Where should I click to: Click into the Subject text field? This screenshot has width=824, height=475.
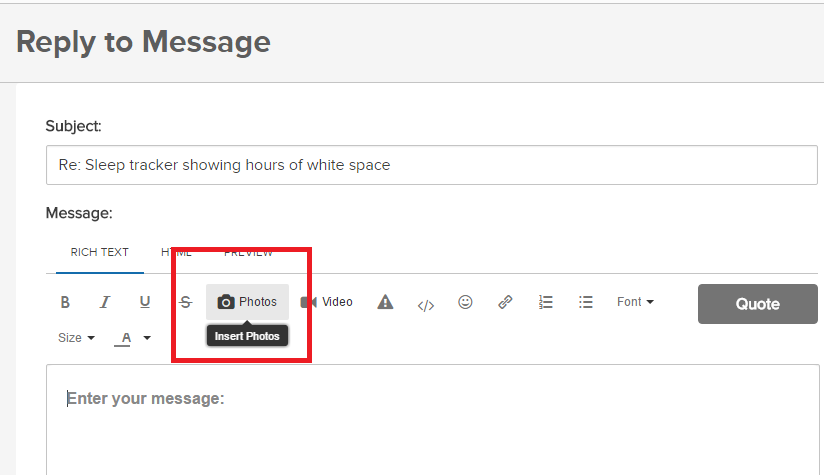coord(431,165)
